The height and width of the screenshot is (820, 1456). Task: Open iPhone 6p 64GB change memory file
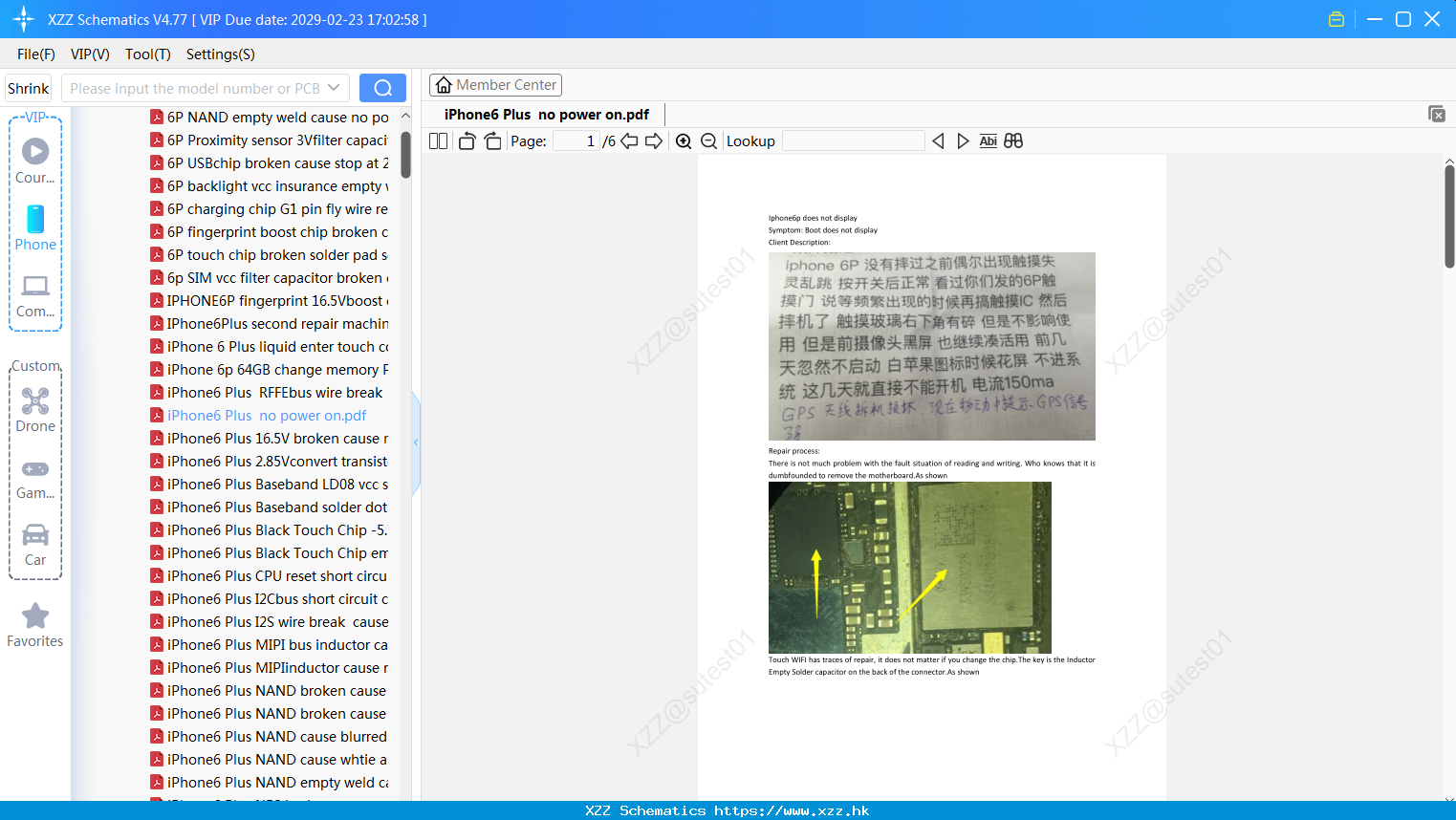point(270,370)
